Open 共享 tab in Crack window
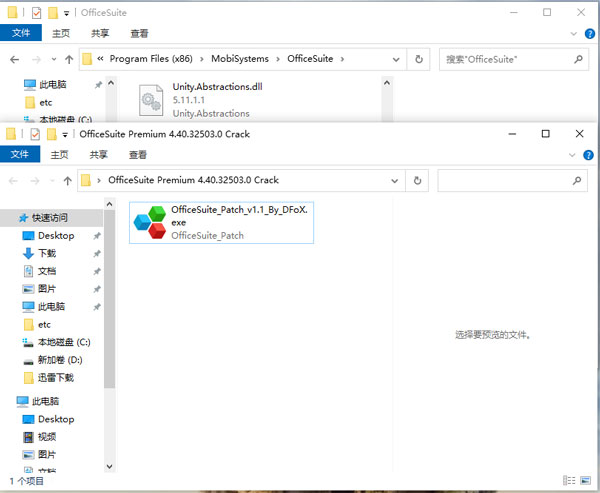 coord(98,155)
